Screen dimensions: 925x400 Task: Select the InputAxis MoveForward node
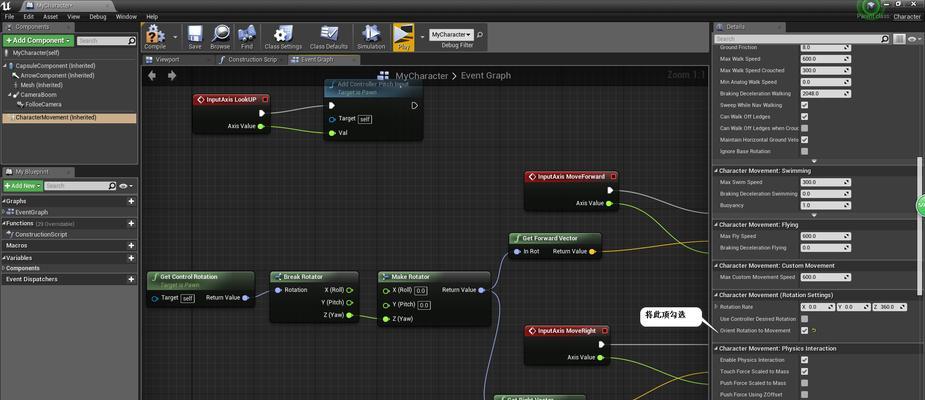coord(571,176)
